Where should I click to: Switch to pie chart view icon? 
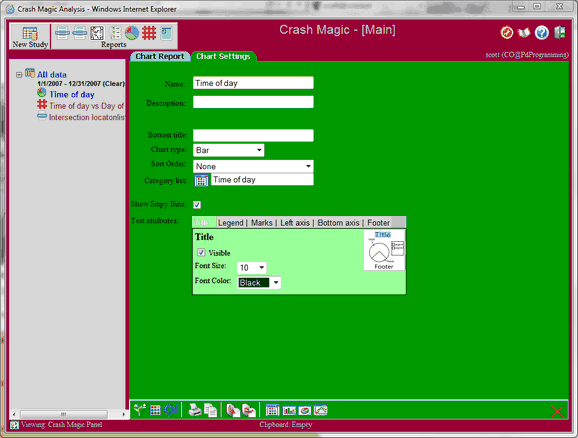click(x=305, y=410)
